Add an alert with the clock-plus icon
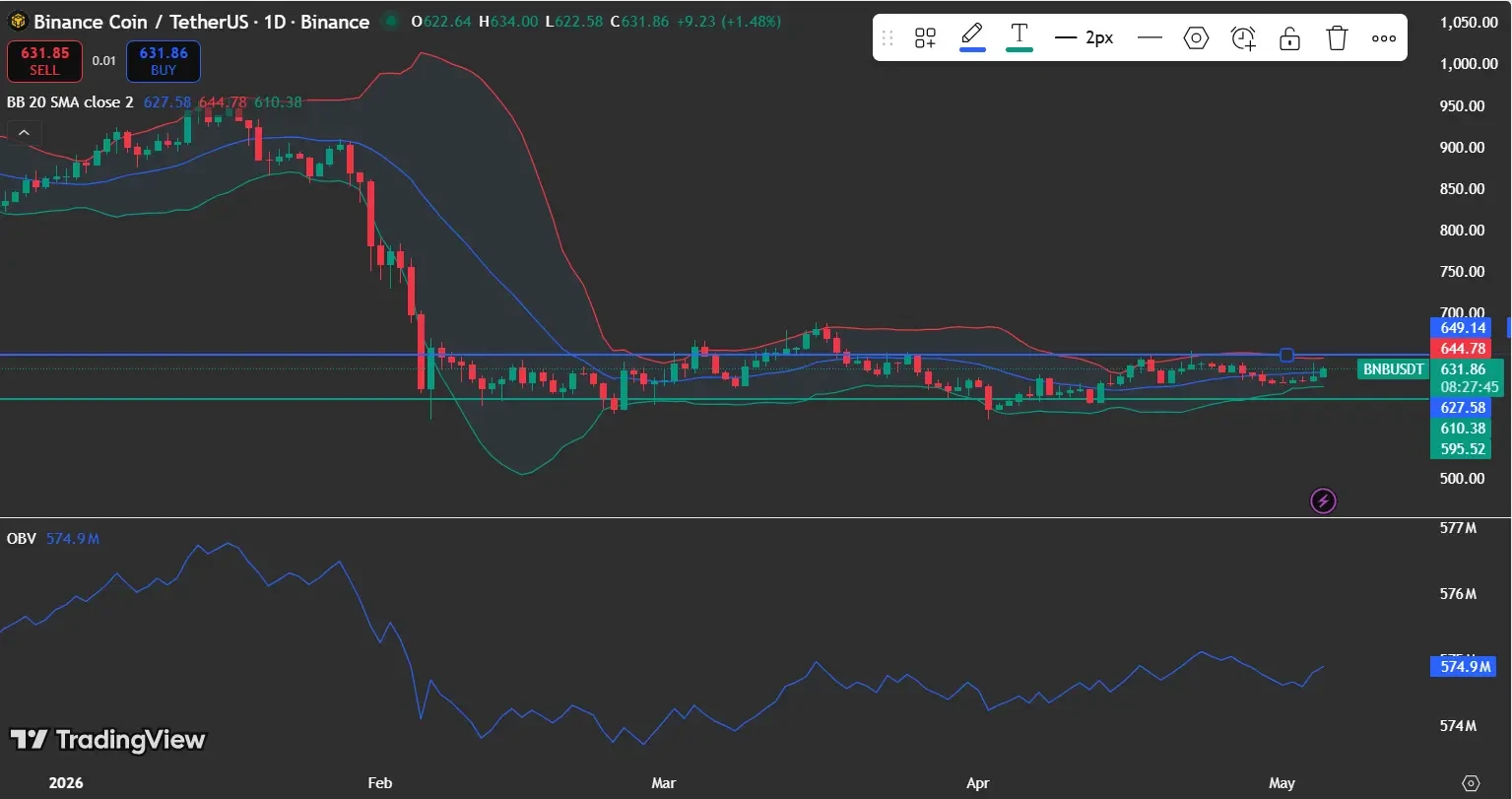 click(x=1243, y=38)
